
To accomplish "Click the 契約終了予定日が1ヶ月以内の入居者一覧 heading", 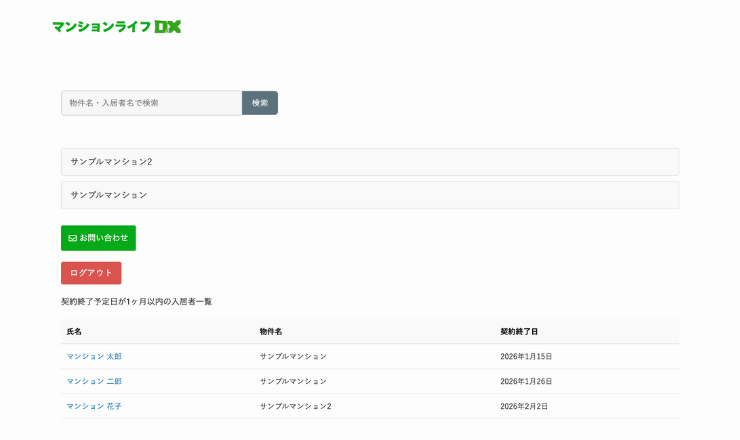I will coord(136,301).
